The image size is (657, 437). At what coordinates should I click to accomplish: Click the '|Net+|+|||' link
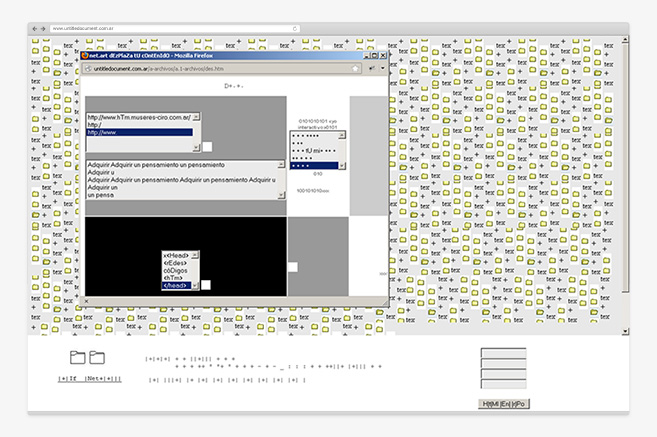click(x=102, y=379)
